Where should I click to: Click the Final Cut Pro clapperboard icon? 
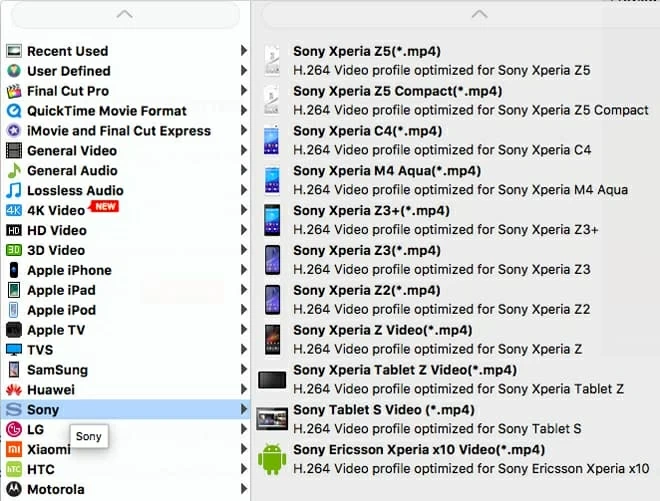[14, 91]
